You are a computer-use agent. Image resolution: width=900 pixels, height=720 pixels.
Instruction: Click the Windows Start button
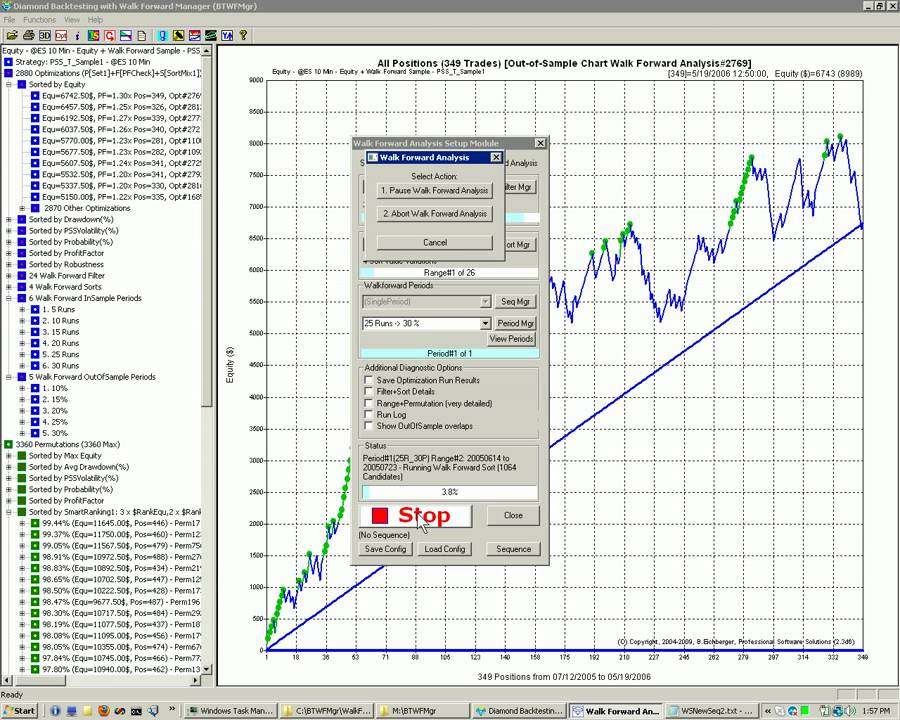[x=19, y=711]
